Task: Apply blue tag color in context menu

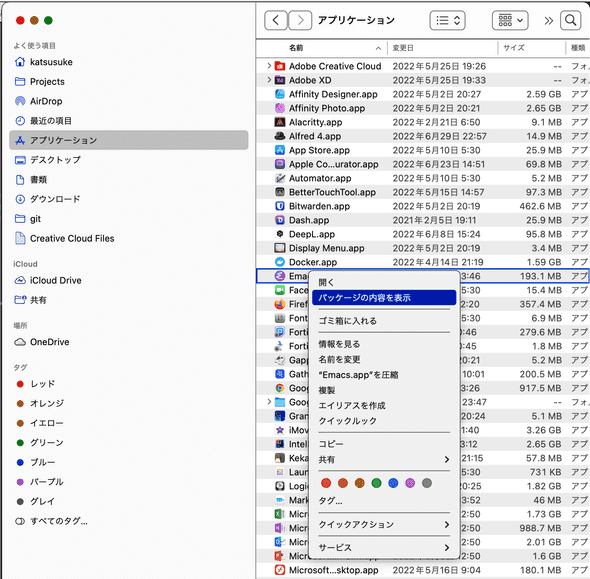Action: point(393,483)
